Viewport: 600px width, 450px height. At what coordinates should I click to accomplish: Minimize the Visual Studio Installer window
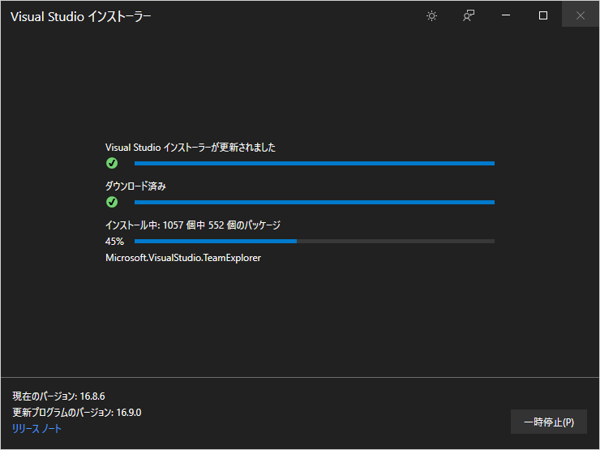coord(506,15)
